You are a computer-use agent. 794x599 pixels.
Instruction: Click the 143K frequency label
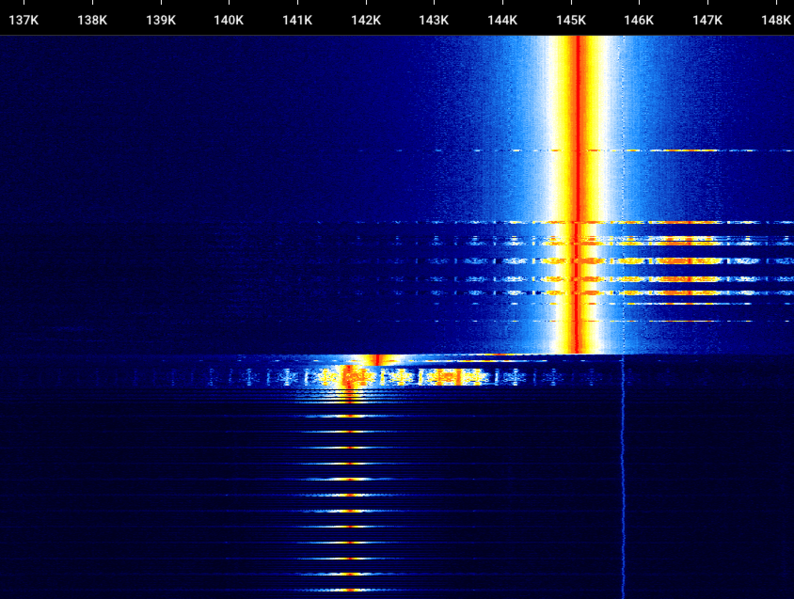(434, 20)
